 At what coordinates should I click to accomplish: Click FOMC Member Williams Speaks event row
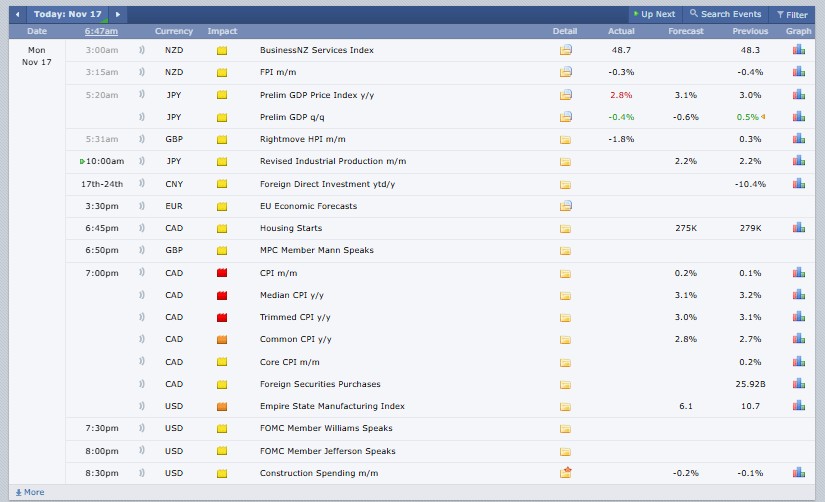(326, 428)
